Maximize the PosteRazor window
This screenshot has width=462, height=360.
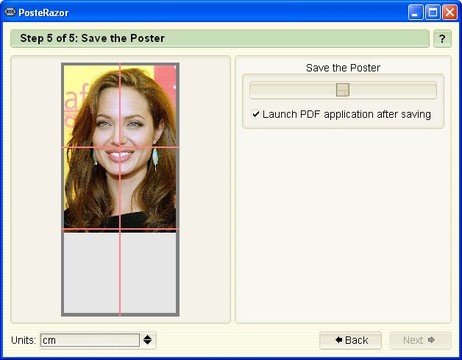click(433, 13)
